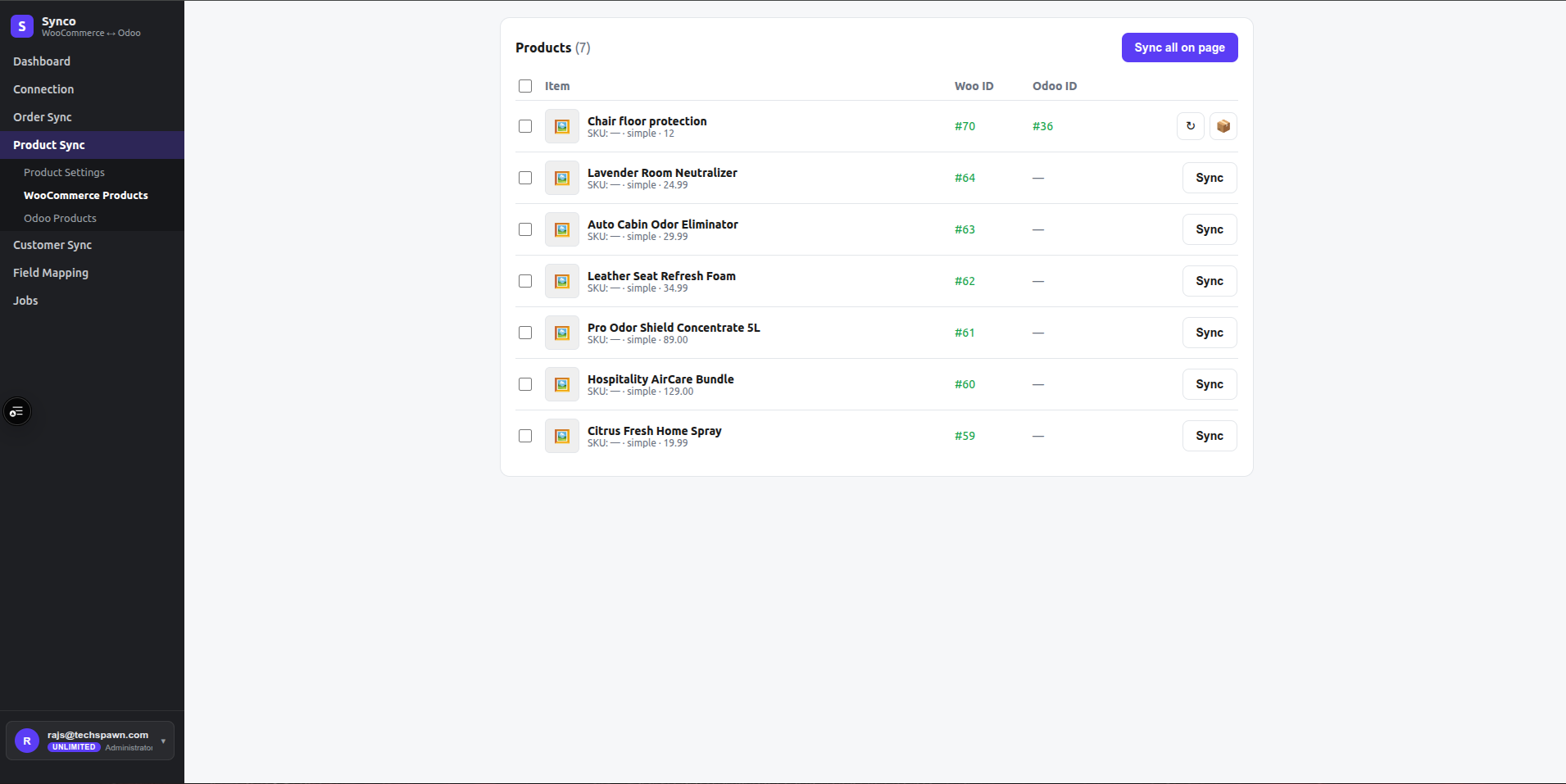
Task: Click the Auto Cabin Odor Eliminator thumbnail
Action: [562, 229]
